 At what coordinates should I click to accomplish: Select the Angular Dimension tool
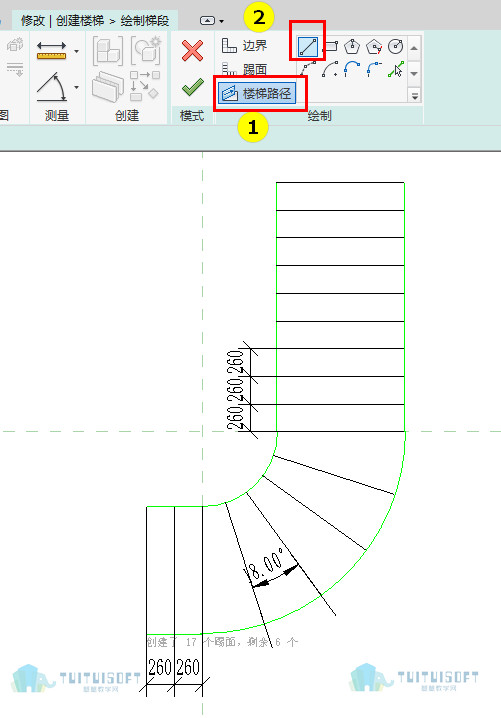click(52, 87)
